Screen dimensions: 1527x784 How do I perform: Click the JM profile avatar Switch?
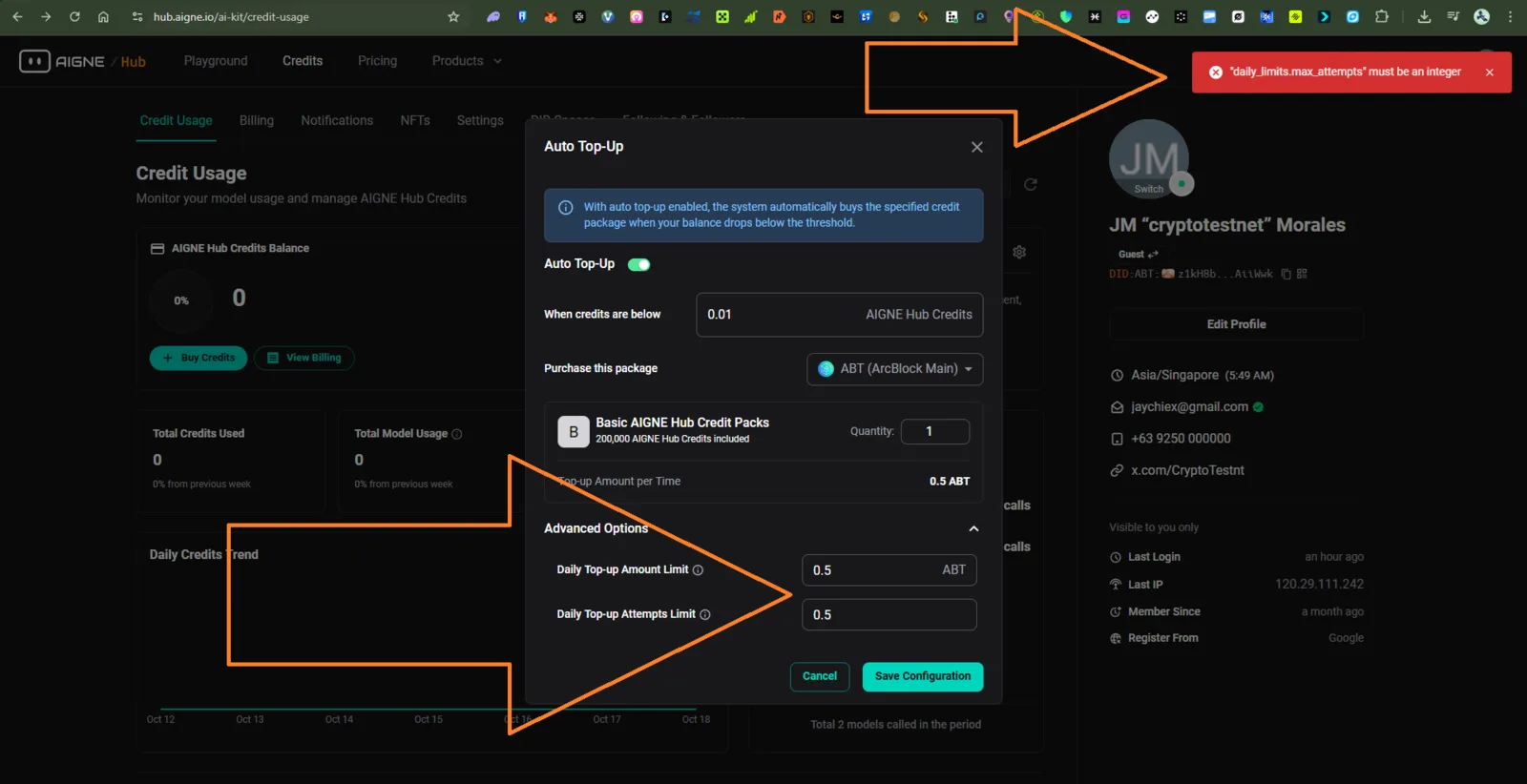click(1149, 159)
